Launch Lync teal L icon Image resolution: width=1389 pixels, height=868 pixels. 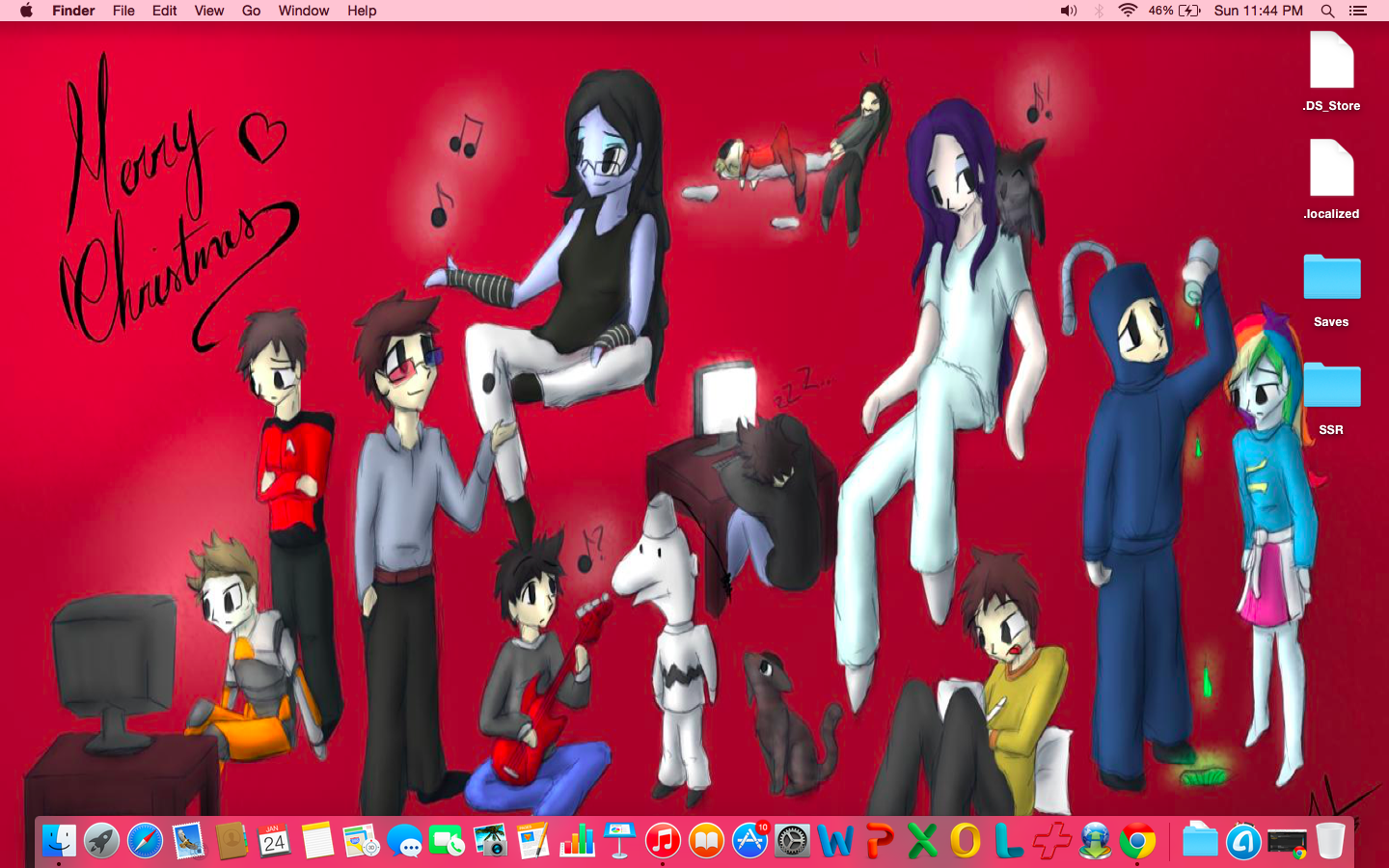(1008, 841)
